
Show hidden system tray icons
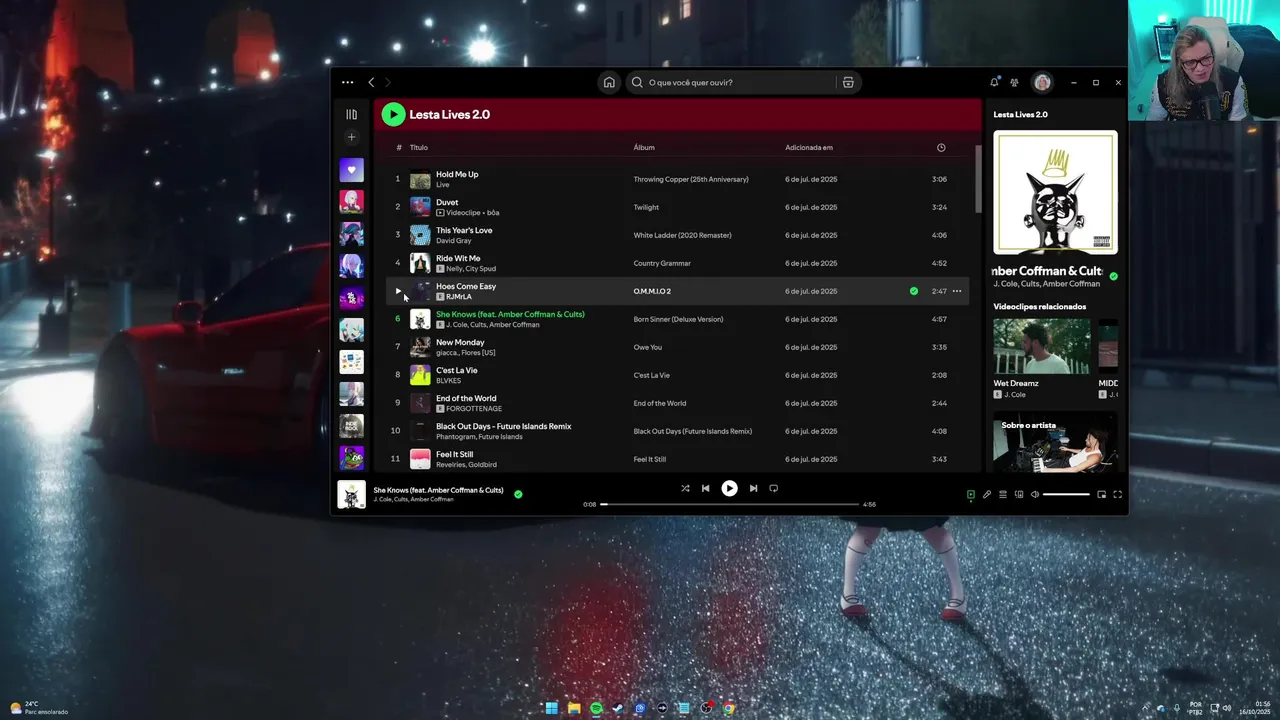point(1146,708)
